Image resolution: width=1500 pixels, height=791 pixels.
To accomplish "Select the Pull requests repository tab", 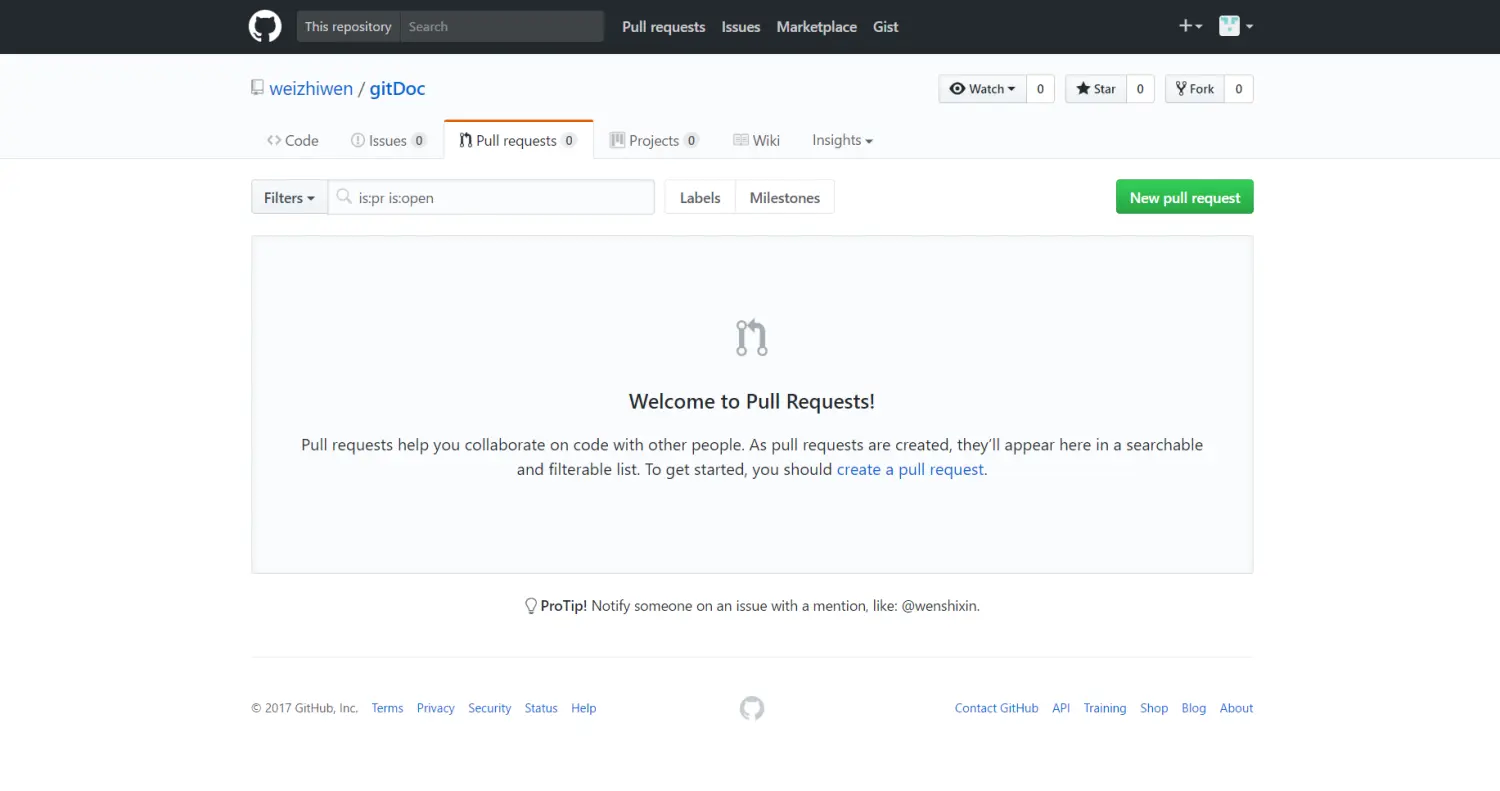I will point(518,140).
